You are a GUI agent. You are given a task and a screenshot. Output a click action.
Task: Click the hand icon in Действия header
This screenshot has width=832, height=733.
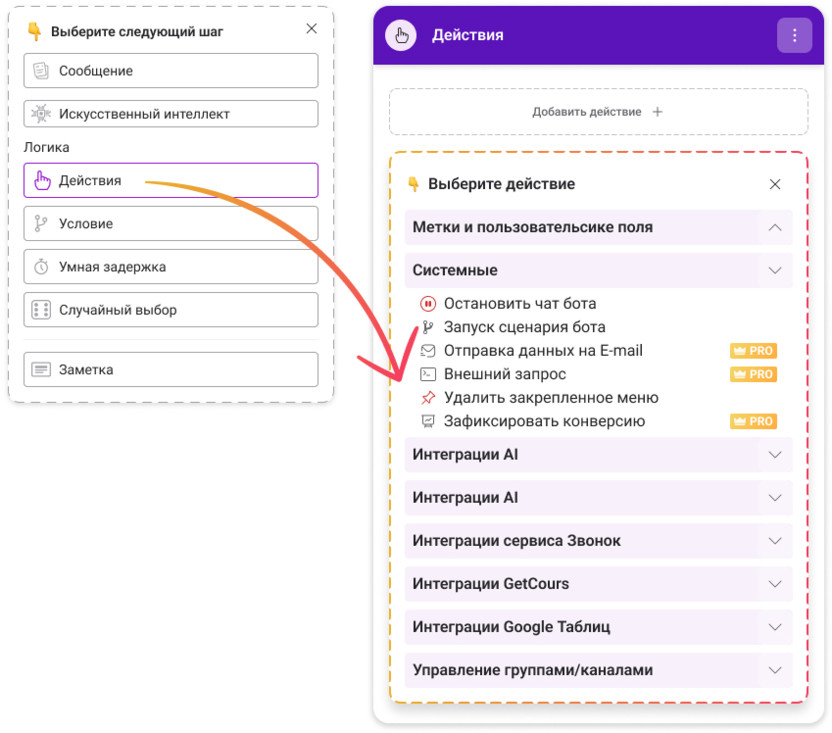click(x=400, y=35)
